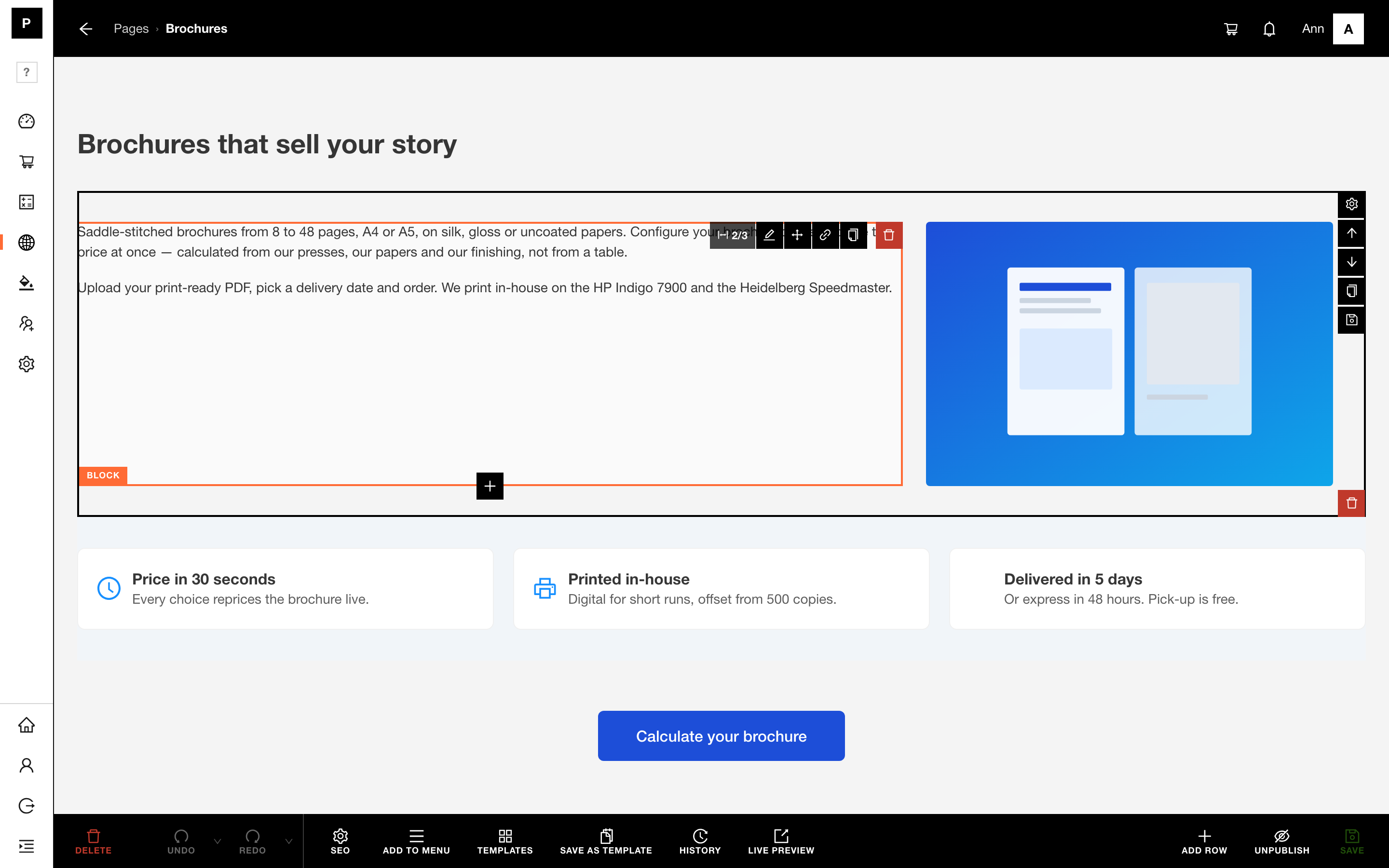This screenshot has height=868, width=1389.
Task: Go to Pages breadcrumb
Action: pos(131,29)
